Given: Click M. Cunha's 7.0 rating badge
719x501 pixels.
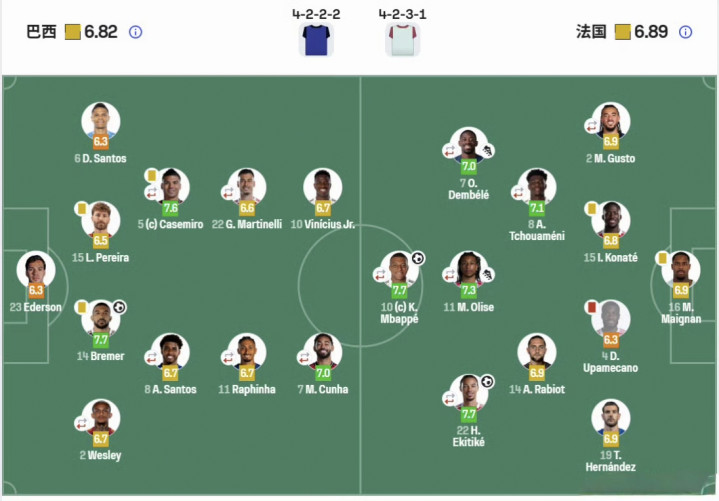Looking at the screenshot, I should [x=323, y=373].
